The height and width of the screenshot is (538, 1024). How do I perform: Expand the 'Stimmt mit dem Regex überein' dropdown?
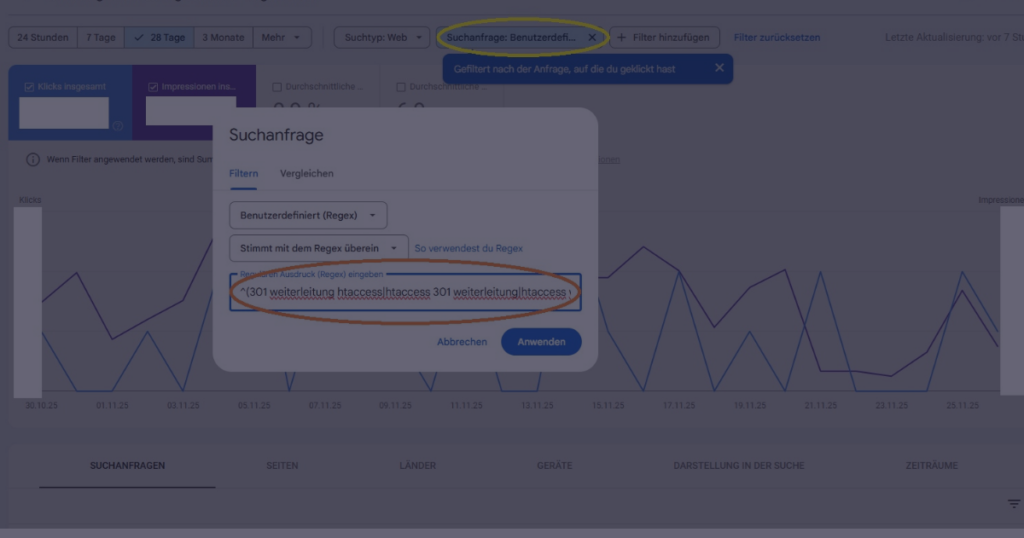[x=319, y=248]
